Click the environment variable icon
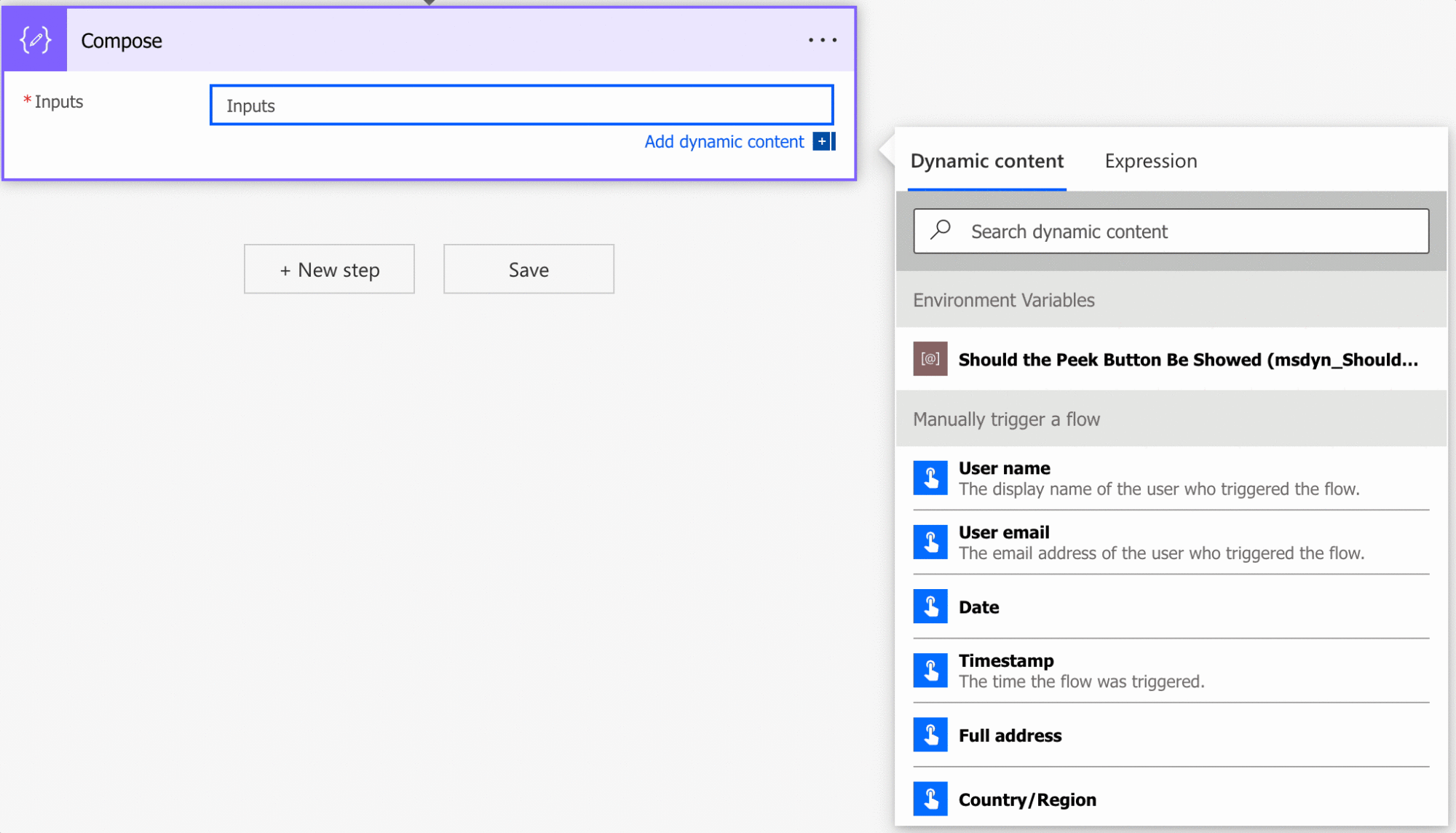 point(930,359)
